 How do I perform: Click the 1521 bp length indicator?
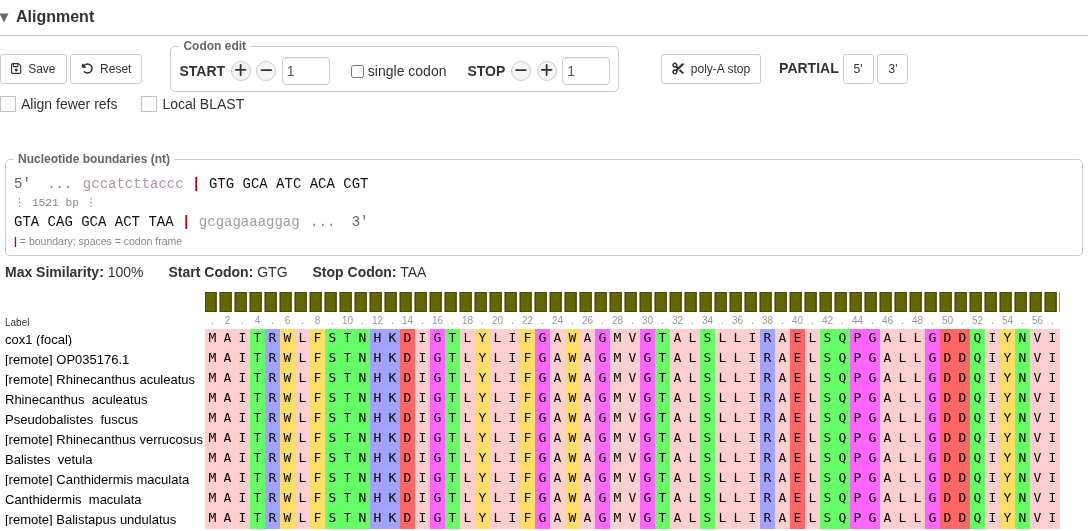[55, 203]
